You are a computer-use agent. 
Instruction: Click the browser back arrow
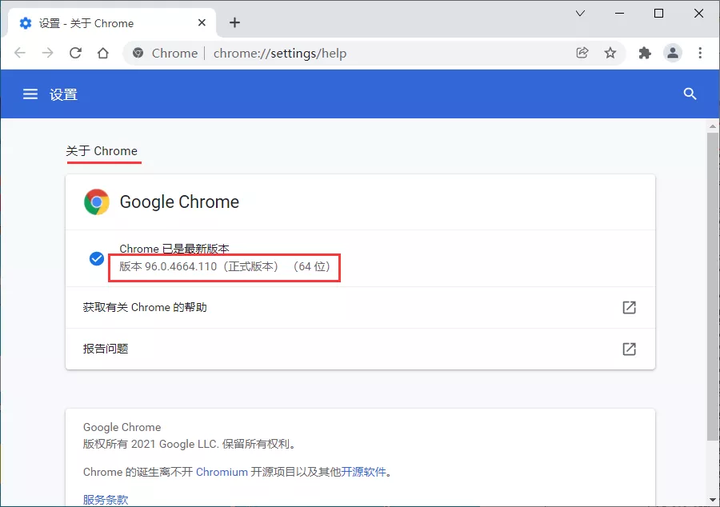pos(20,53)
